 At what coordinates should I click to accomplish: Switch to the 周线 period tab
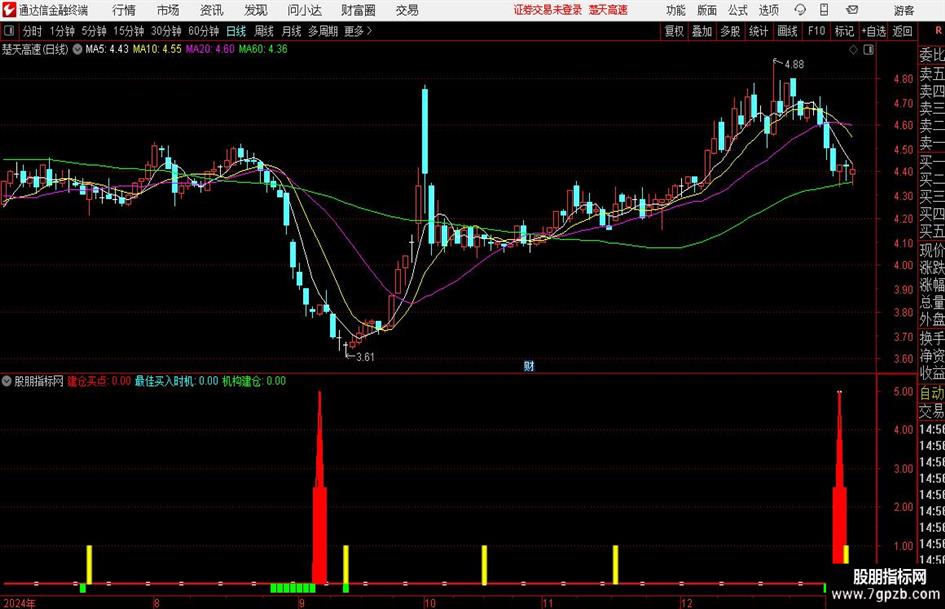(x=264, y=31)
